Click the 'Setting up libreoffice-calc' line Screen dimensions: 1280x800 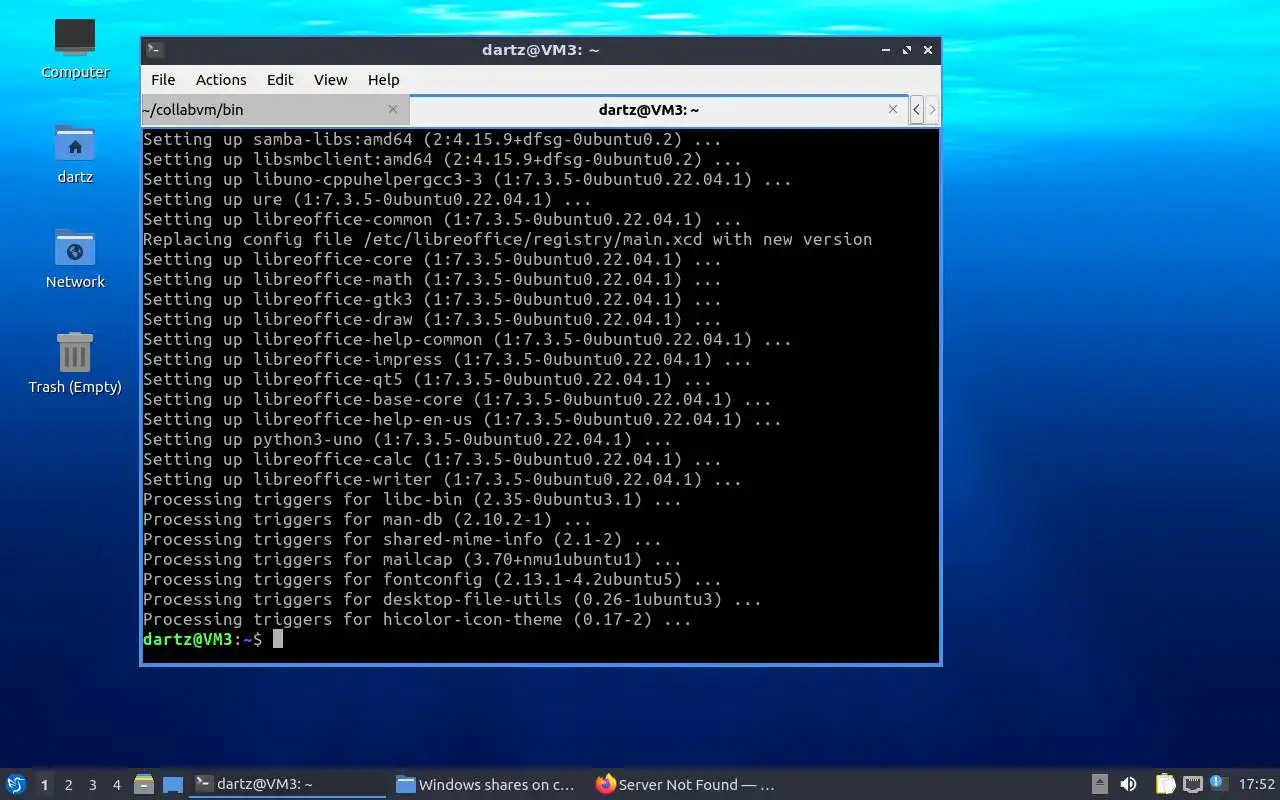tap(432, 459)
